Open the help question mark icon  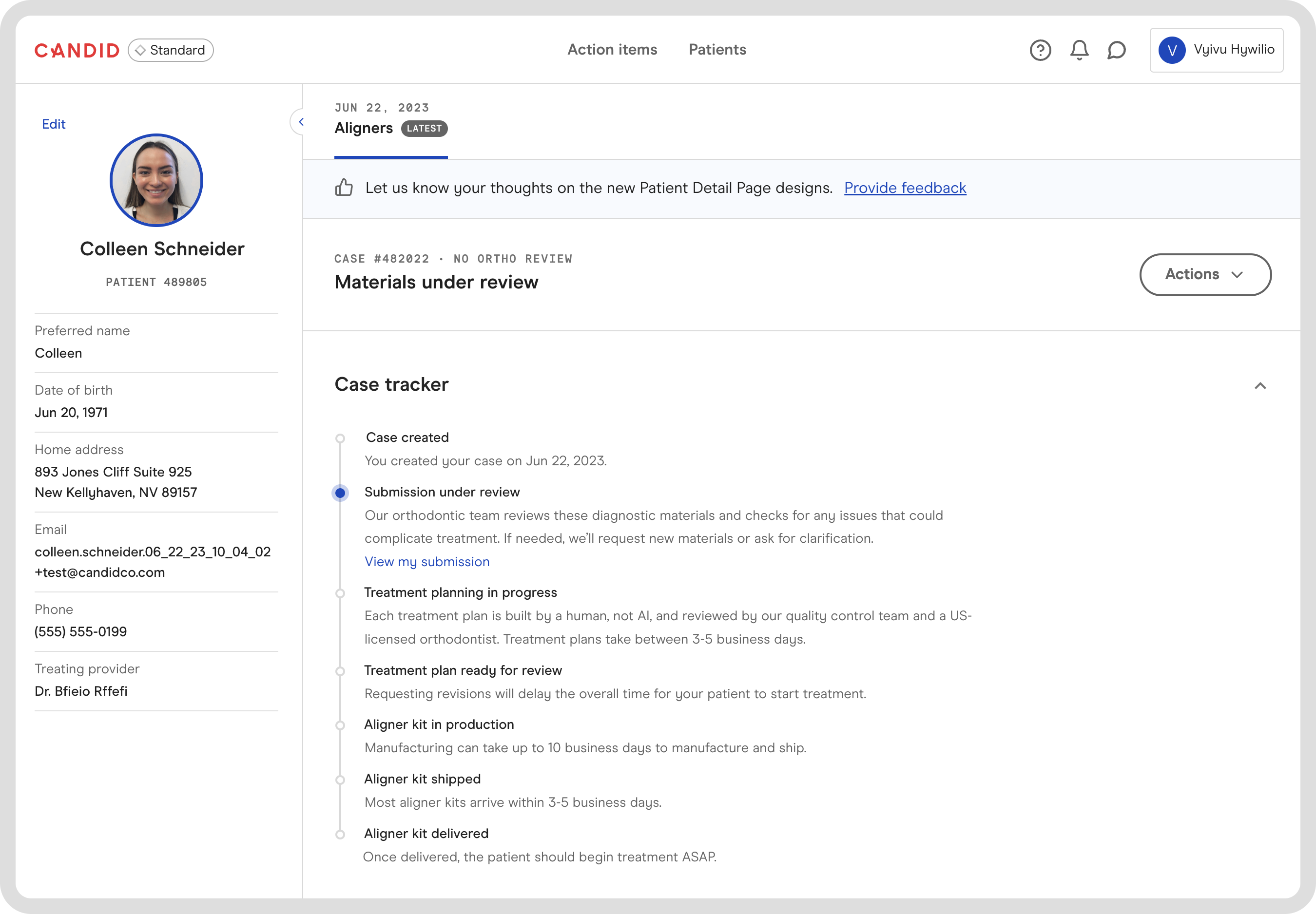click(x=1040, y=50)
